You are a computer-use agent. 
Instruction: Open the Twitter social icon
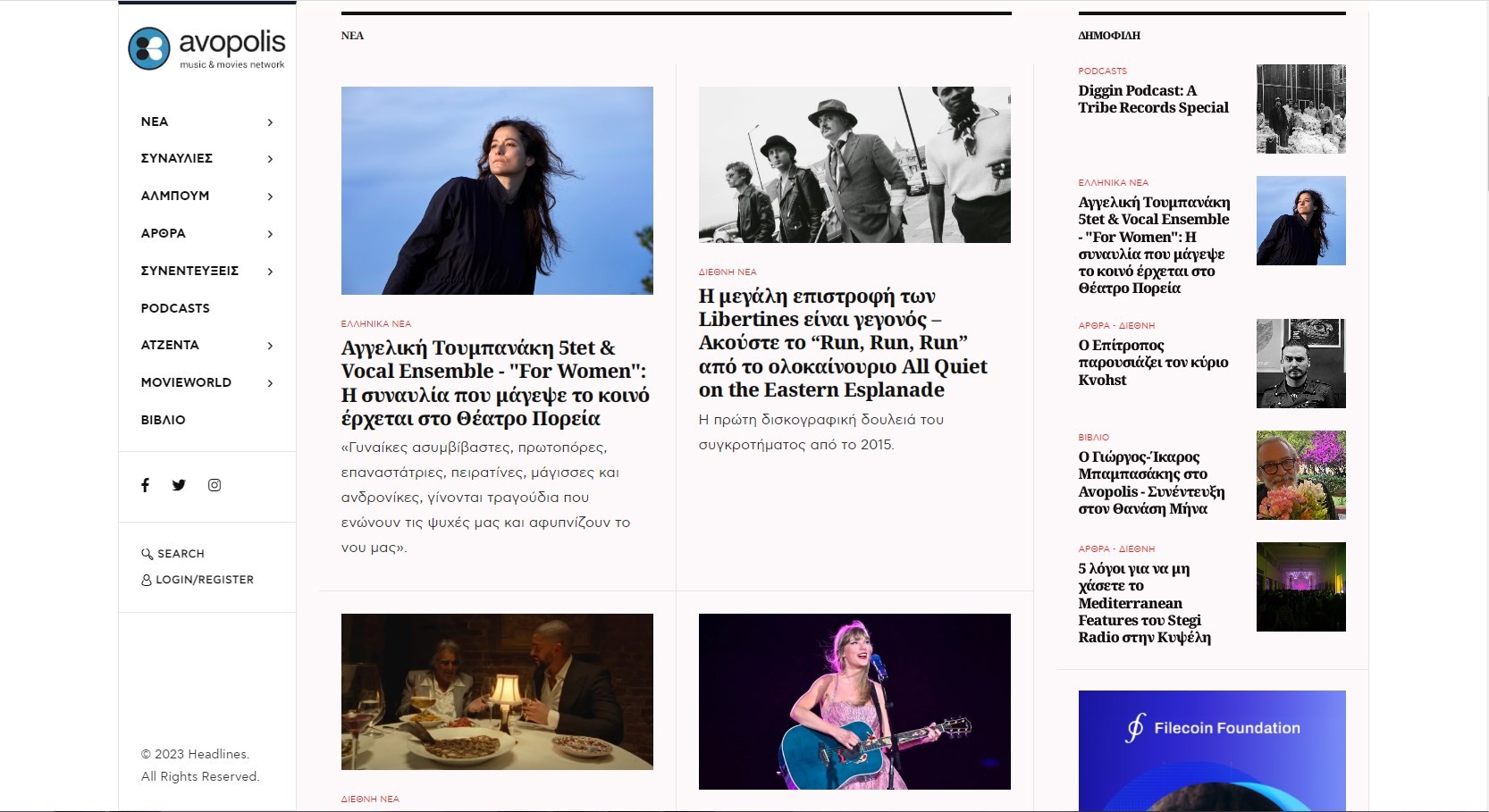click(179, 485)
